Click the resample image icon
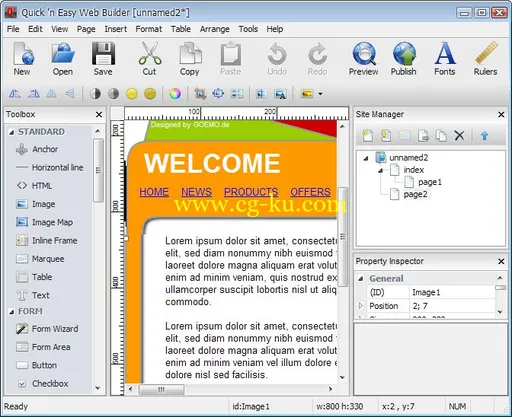The width and height of the screenshot is (512, 417). point(218,94)
